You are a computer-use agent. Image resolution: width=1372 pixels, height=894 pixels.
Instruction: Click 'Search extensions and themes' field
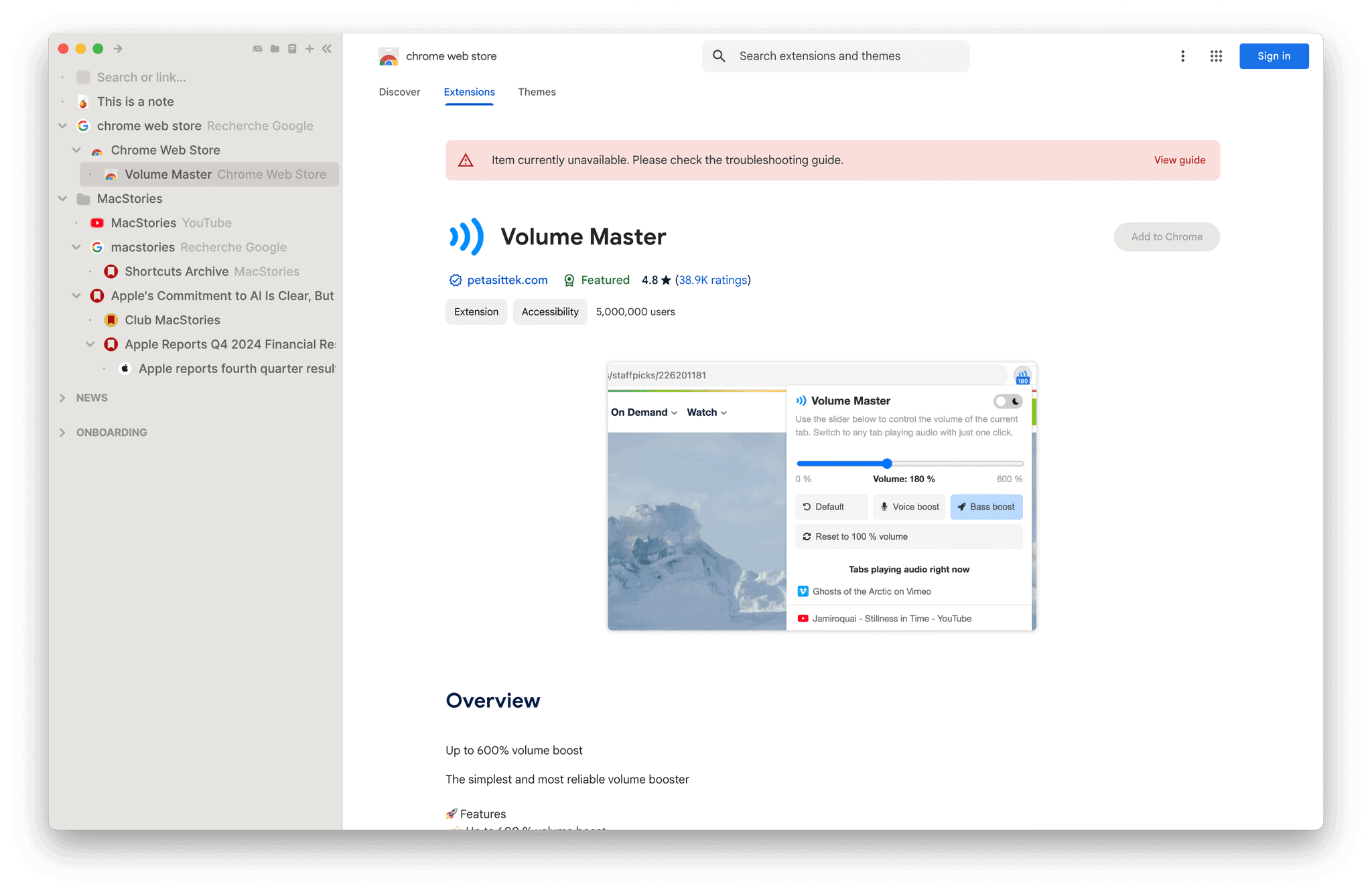(x=835, y=56)
